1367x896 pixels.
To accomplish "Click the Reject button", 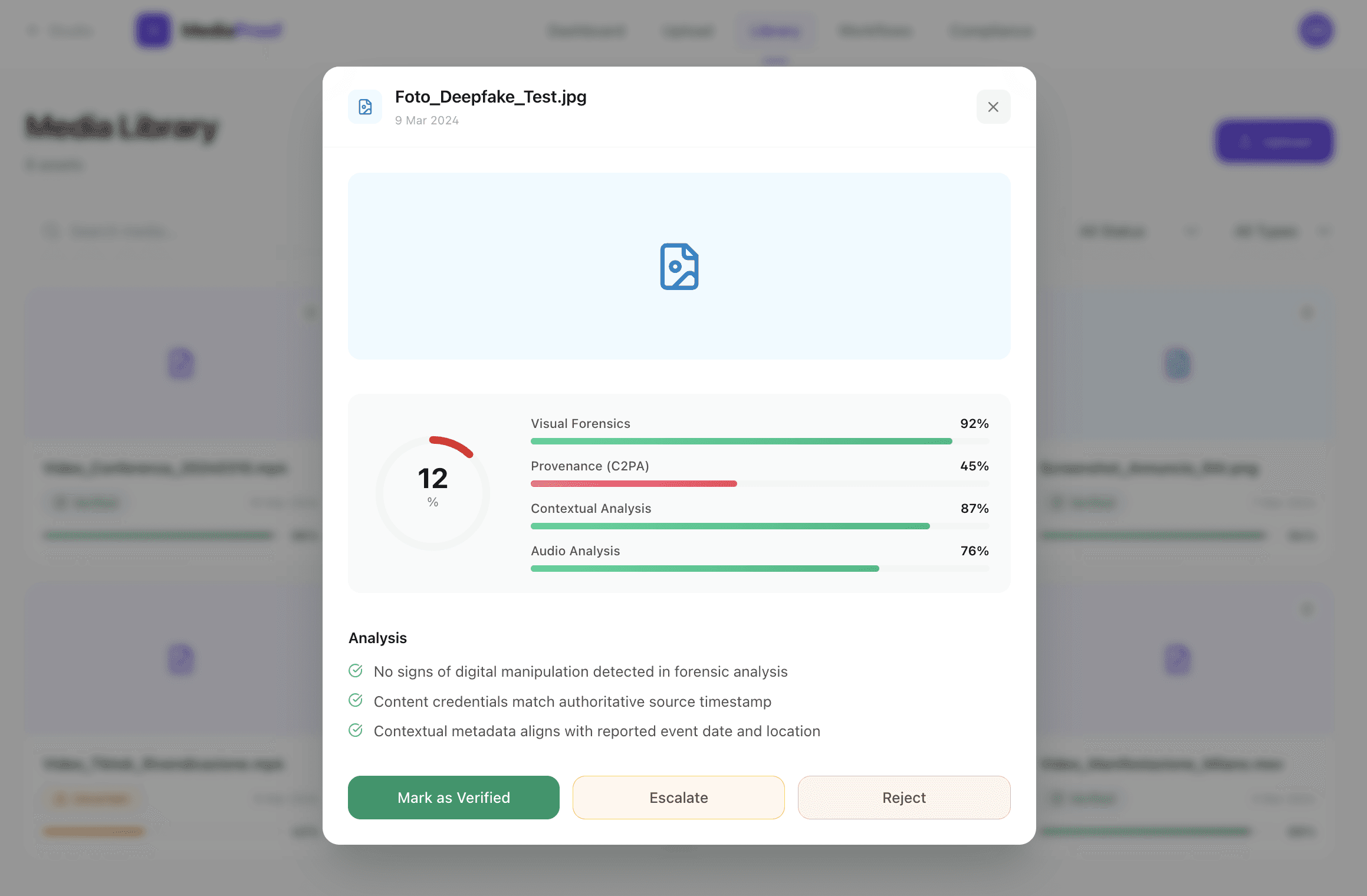I will 903,797.
